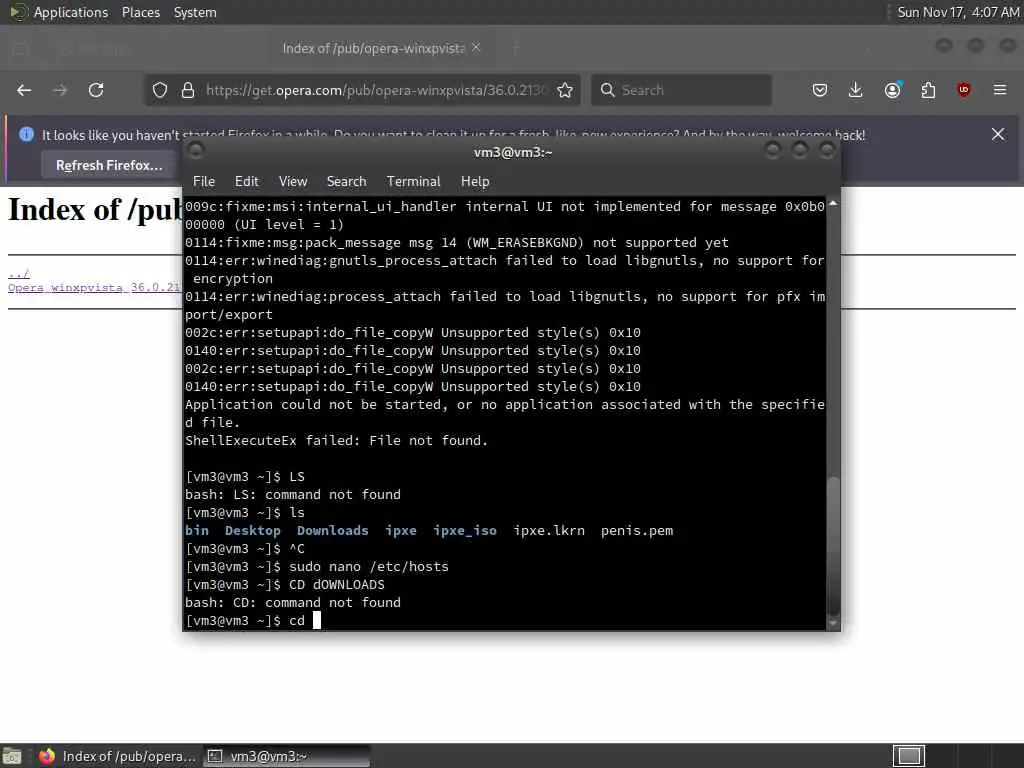Image resolution: width=1024 pixels, height=768 pixels.
Task: Click the ipxe.lkrn filename in terminal
Action: tap(549, 531)
